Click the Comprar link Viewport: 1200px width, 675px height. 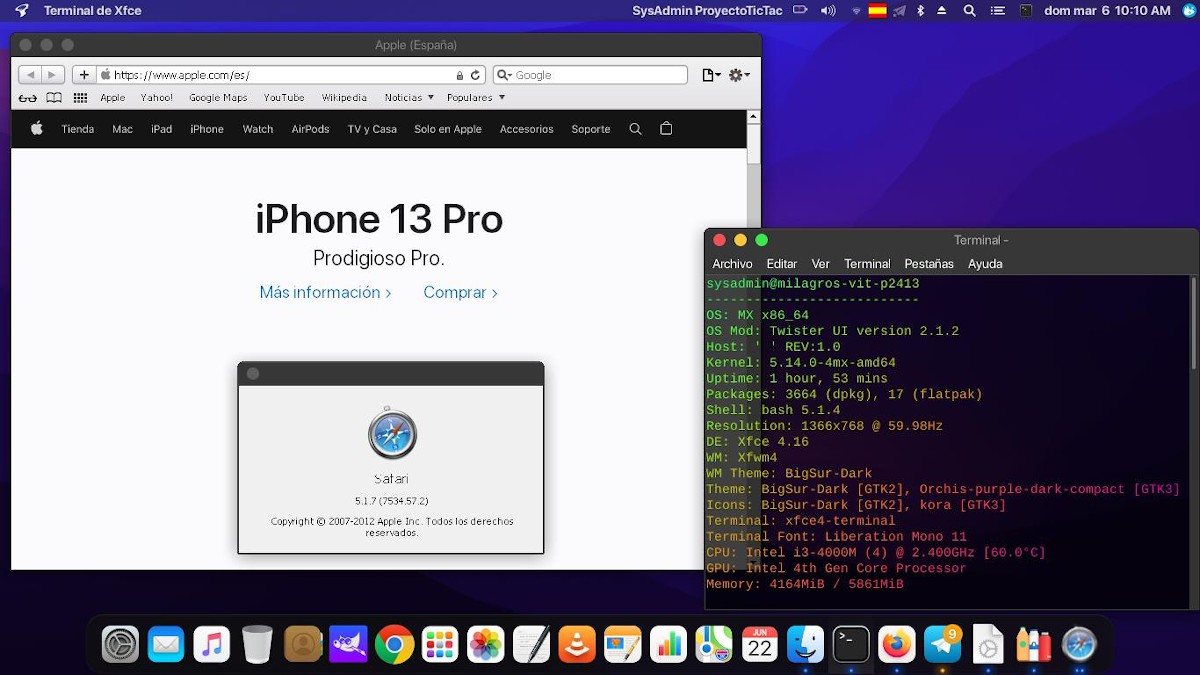coord(460,292)
